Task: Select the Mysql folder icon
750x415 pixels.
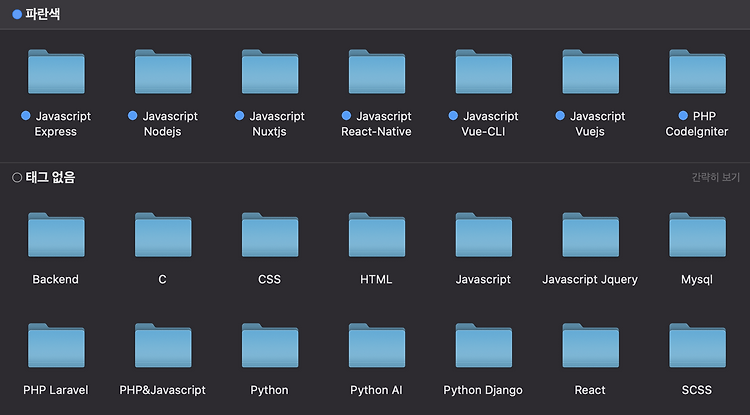Action: point(697,235)
